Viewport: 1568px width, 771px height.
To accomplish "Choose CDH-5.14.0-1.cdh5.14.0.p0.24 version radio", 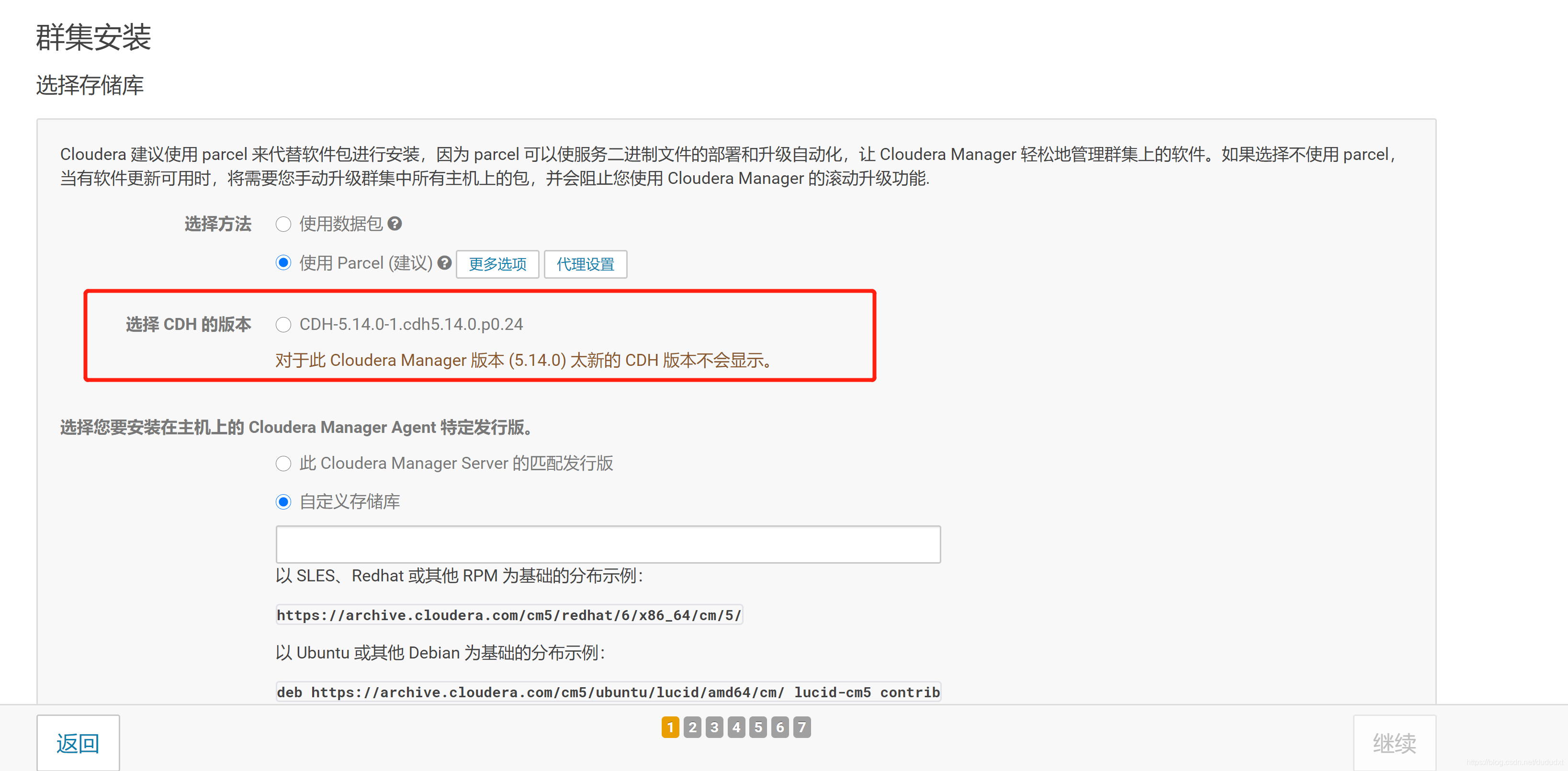I will coord(283,325).
